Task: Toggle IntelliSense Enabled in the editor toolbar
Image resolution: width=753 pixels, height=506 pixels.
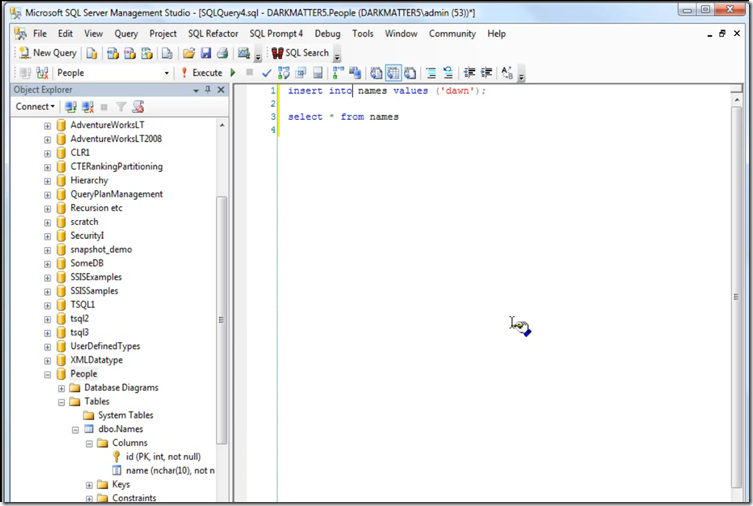Action: pyautogui.click(x=317, y=73)
